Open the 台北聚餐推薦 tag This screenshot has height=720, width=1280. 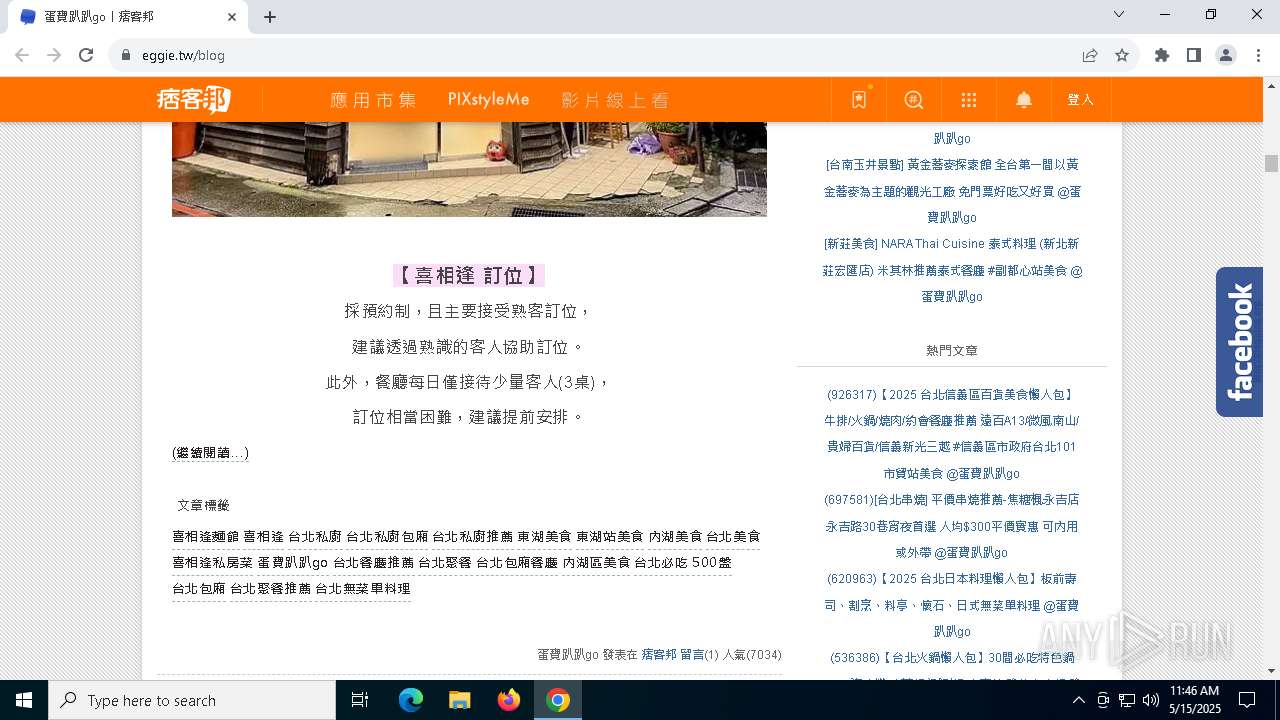pyautogui.click(x=271, y=589)
